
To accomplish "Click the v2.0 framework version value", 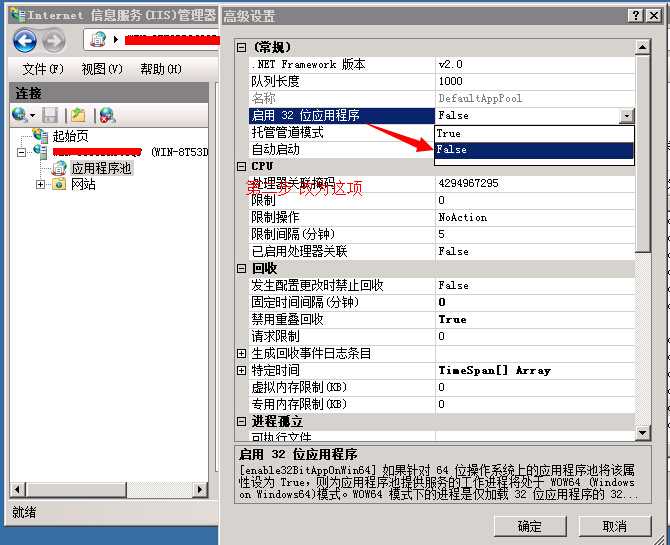I will pyautogui.click(x=450, y=65).
